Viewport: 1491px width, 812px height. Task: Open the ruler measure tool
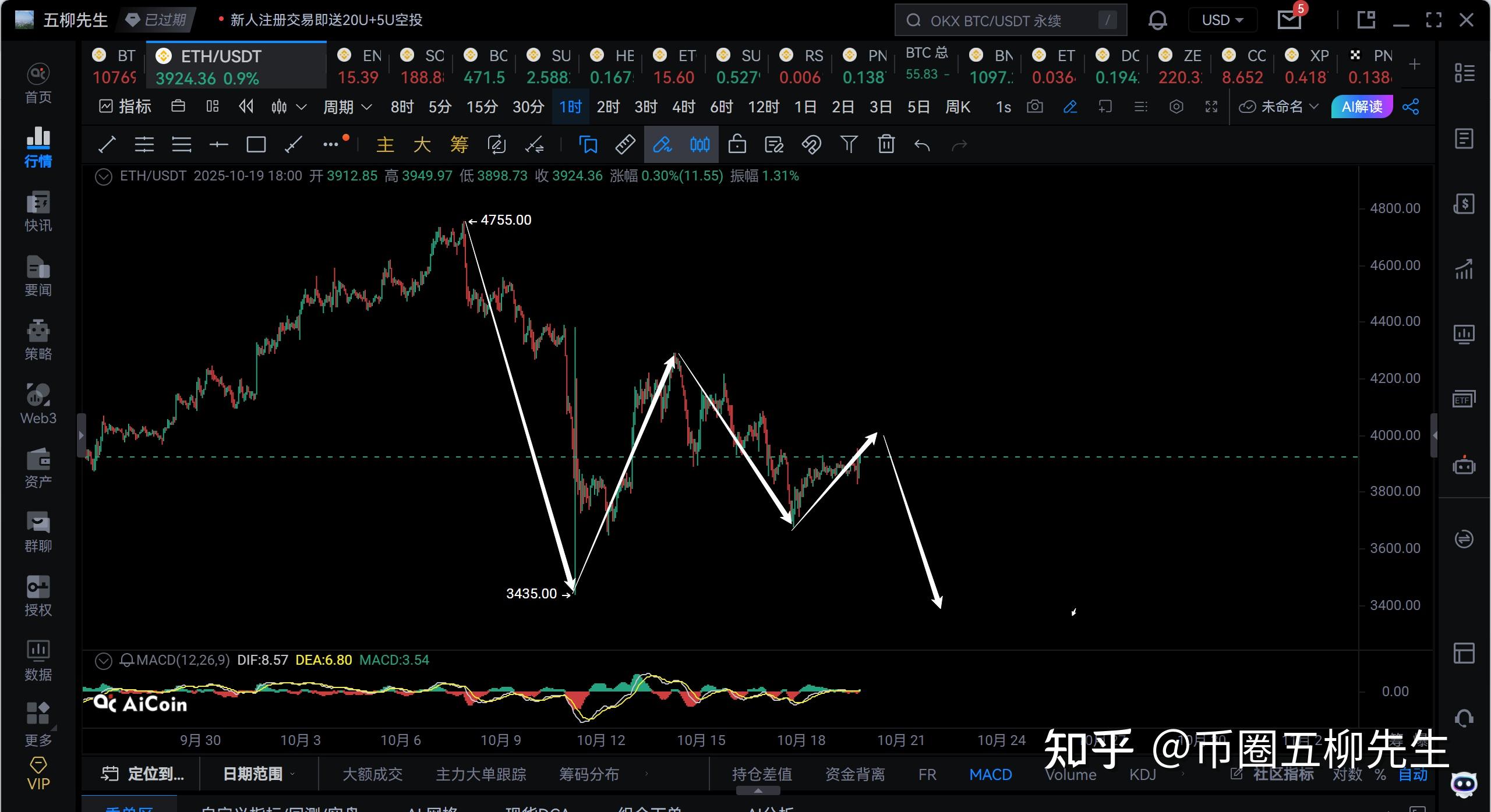point(624,144)
